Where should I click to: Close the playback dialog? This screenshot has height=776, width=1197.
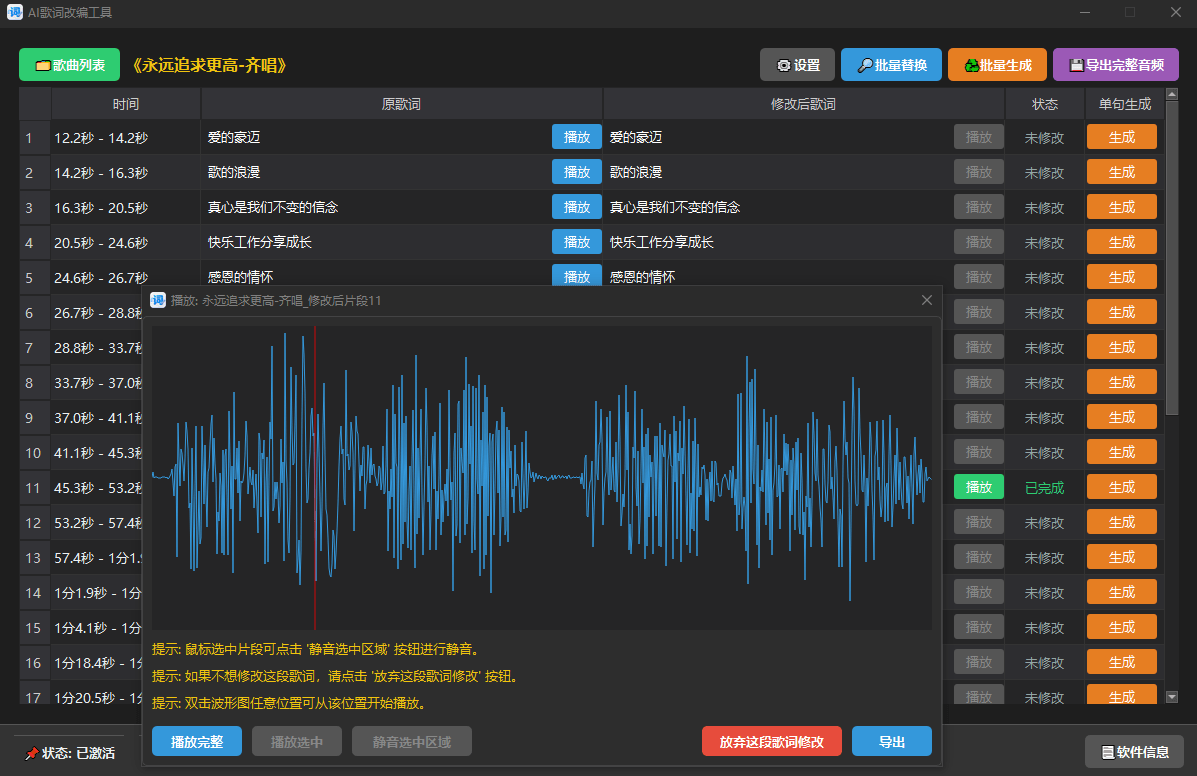pyautogui.click(x=927, y=300)
